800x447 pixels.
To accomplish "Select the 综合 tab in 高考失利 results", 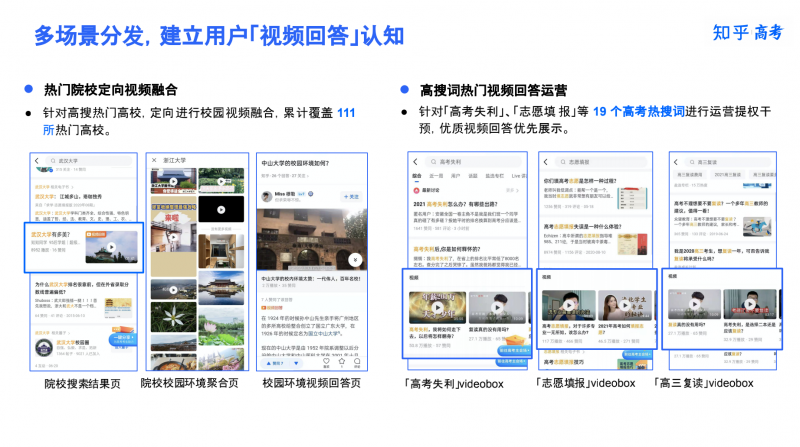I will [417, 176].
